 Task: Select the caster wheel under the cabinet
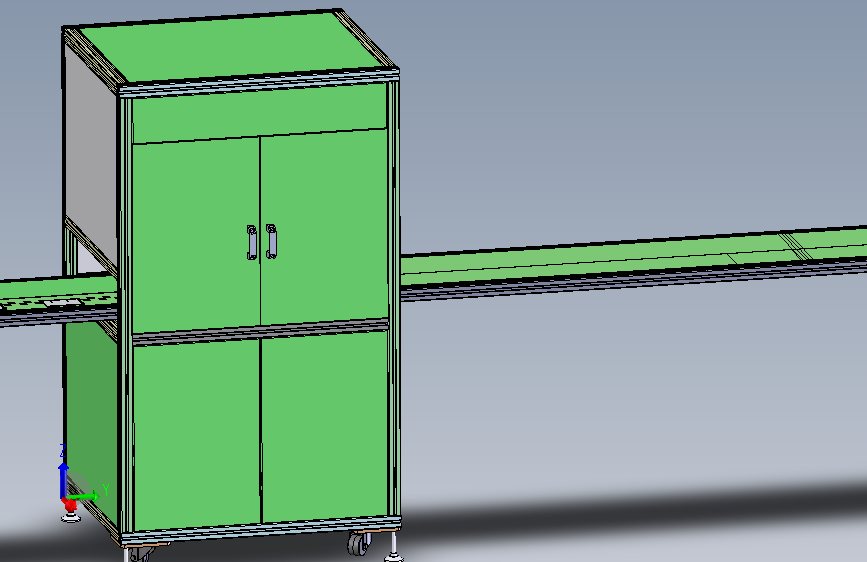pos(358,543)
